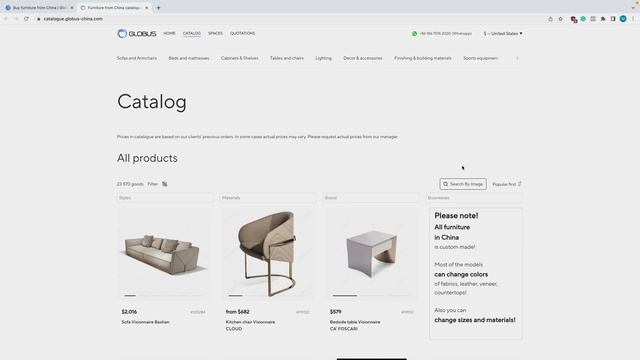Click the address bar padlock icon
This screenshot has width=640, height=360.
38,19
